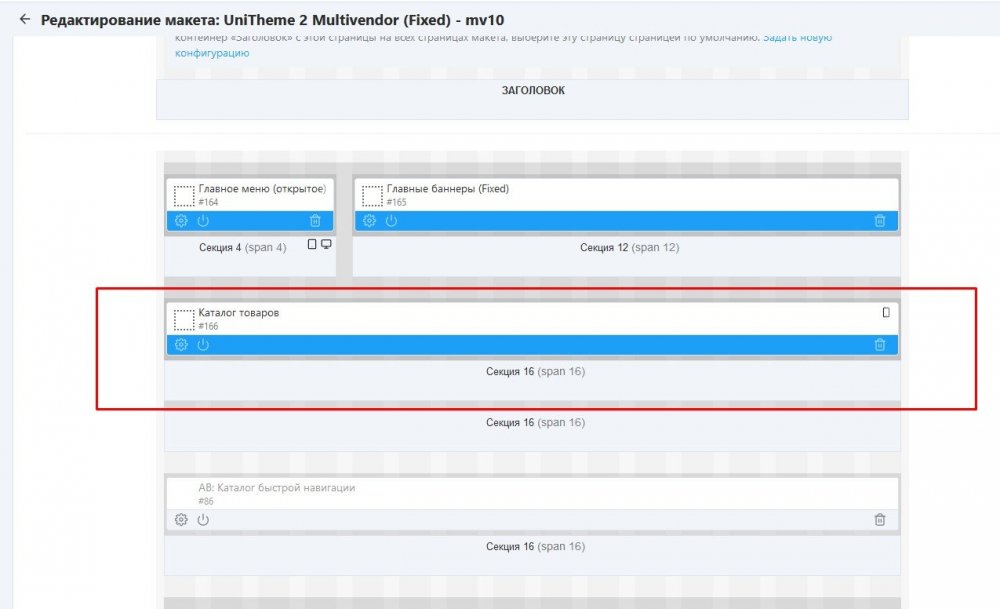Select the ЗАГОЛОВОК container bar
Viewport: 1000px width, 609px height.
(x=532, y=91)
